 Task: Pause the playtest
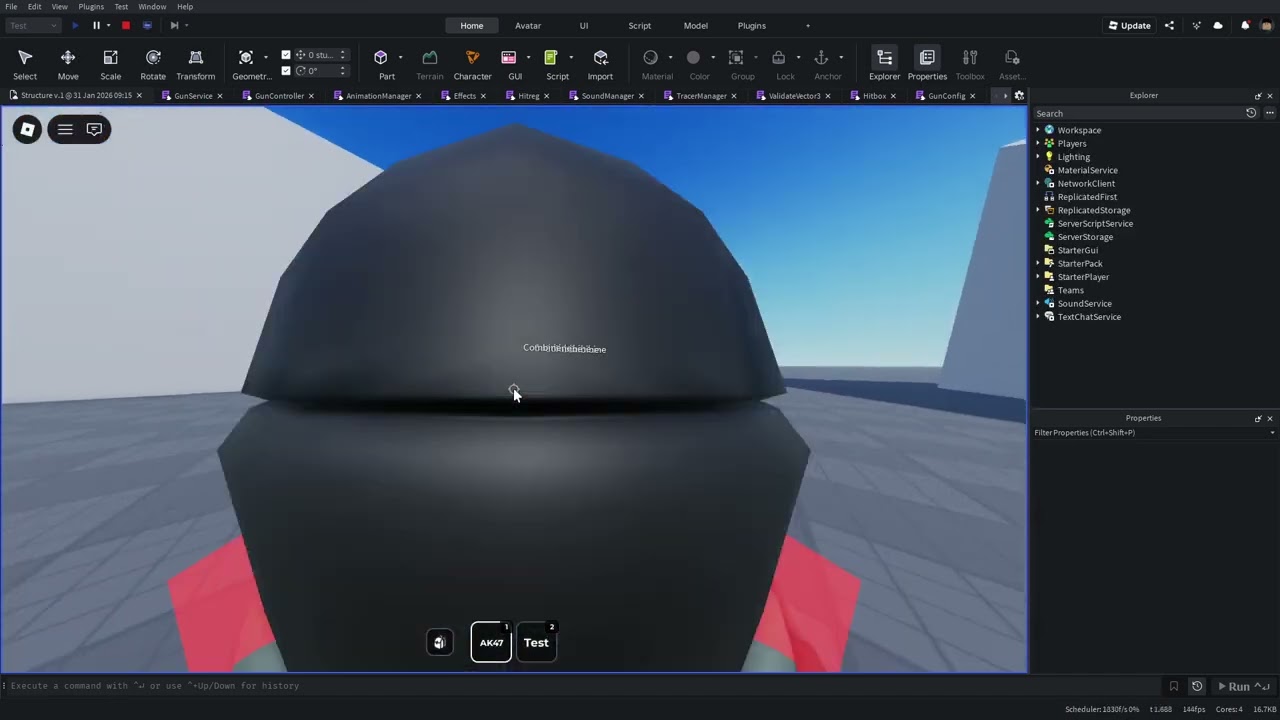click(96, 25)
